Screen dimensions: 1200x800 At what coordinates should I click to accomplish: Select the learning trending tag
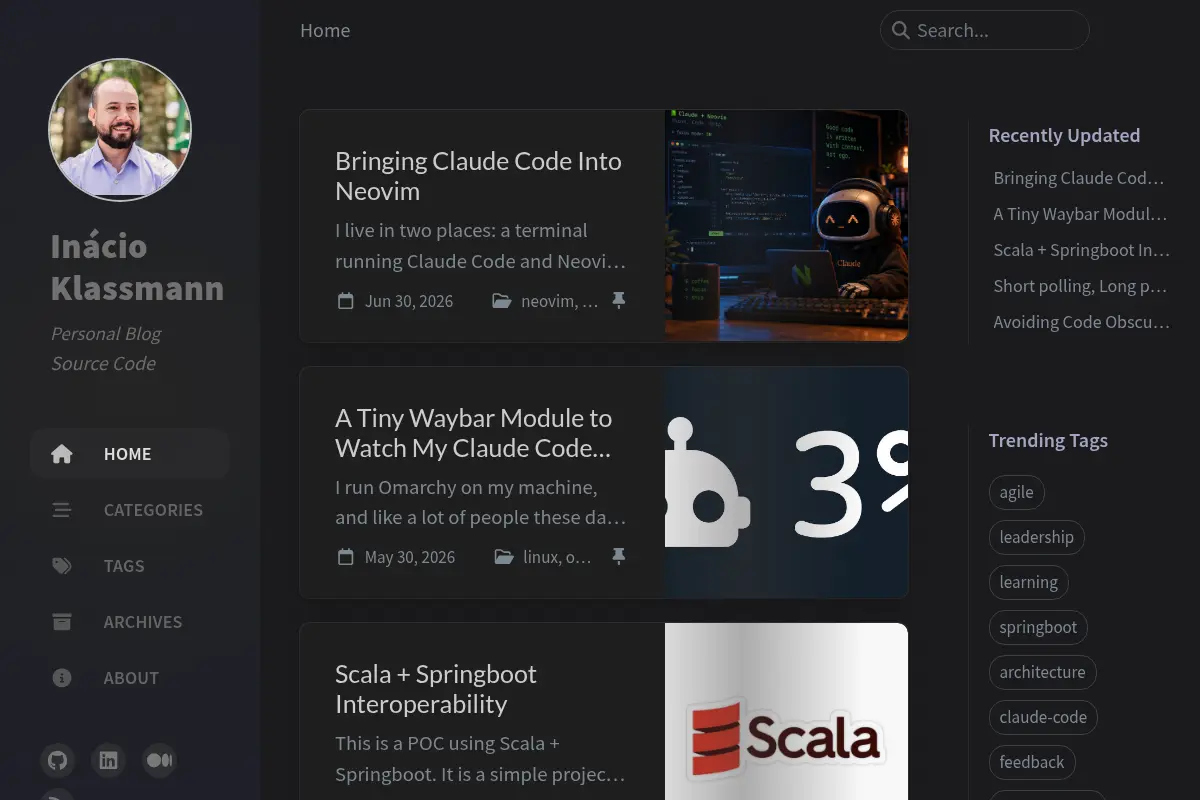pos(1028,582)
